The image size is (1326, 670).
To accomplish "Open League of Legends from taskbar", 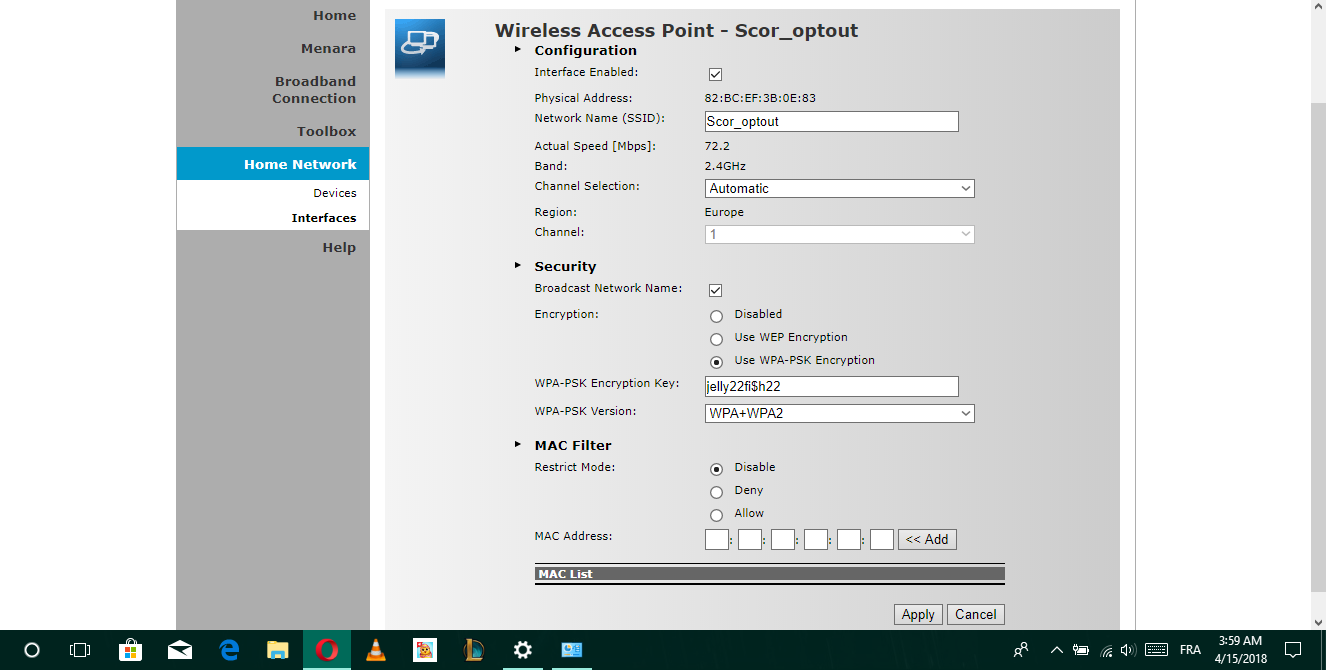I will 474,650.
